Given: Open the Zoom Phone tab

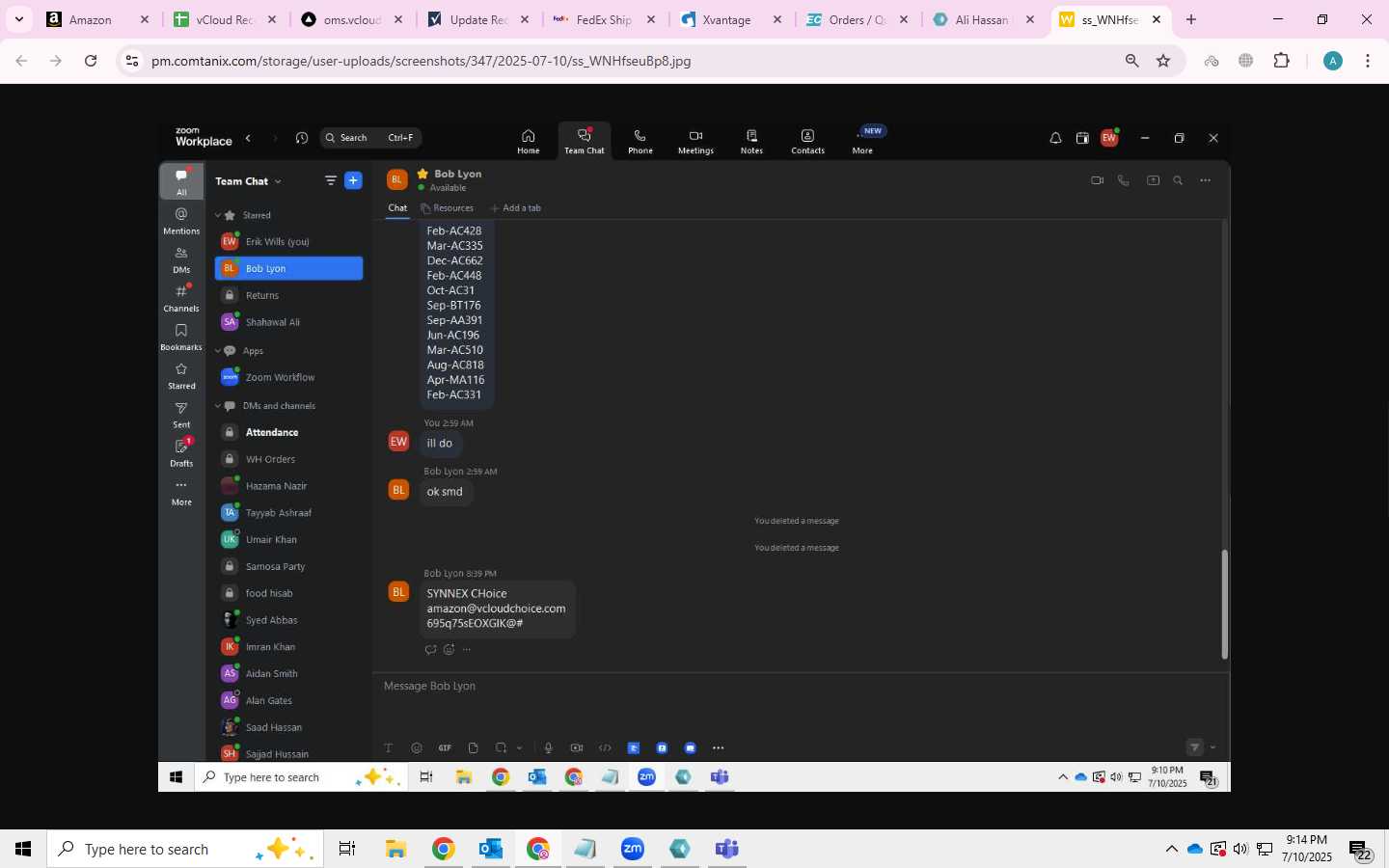Looking at the screenshot, I should point(640,141).
